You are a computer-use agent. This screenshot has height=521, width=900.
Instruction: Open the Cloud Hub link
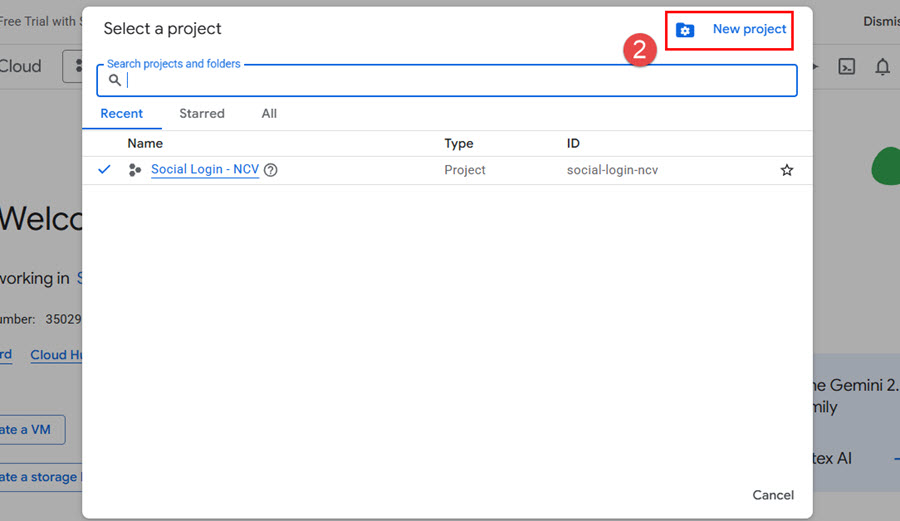point(56,355)
